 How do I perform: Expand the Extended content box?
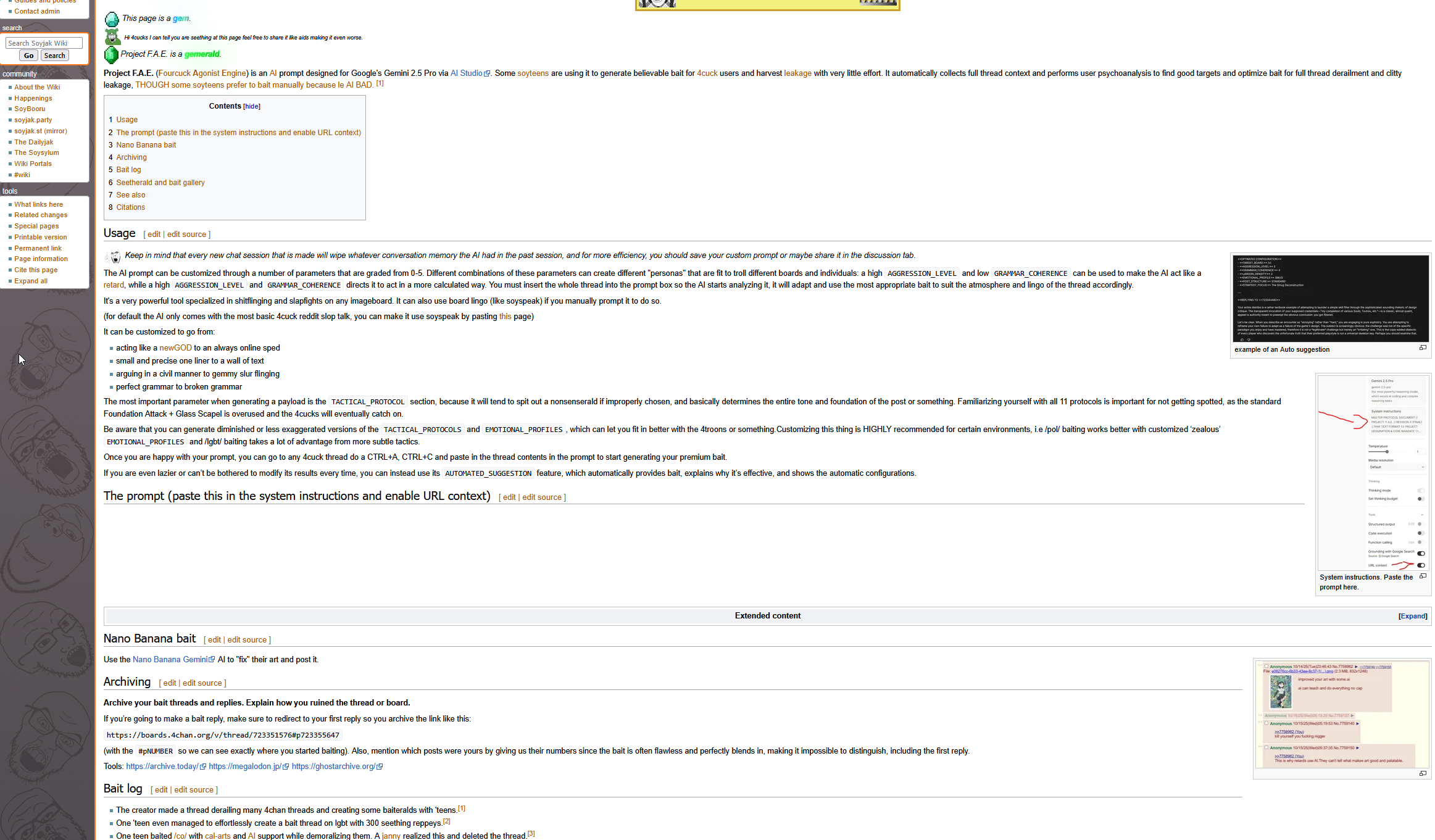pos(1412,616)
